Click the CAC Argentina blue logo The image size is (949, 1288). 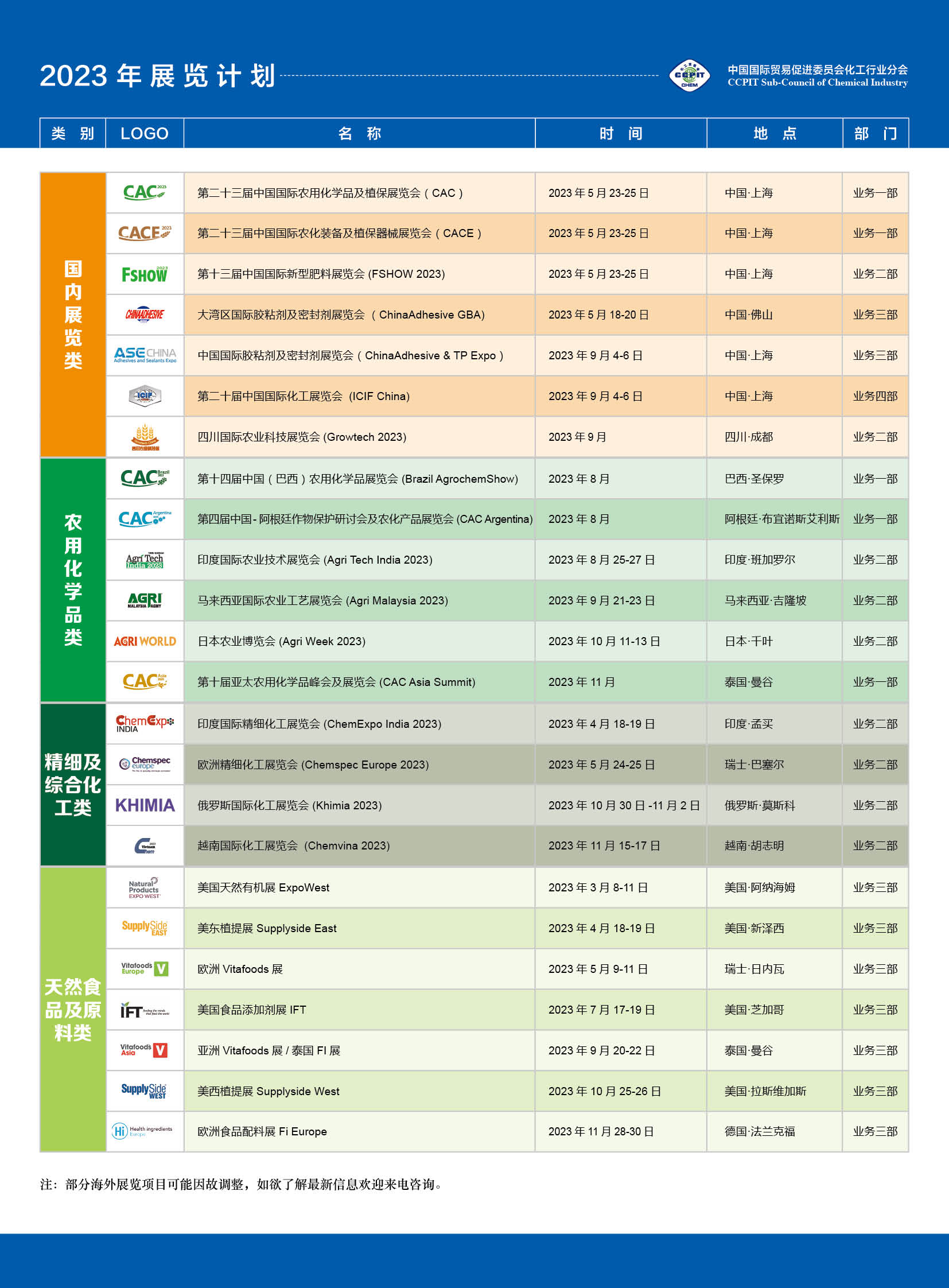[x=145, y=518]
